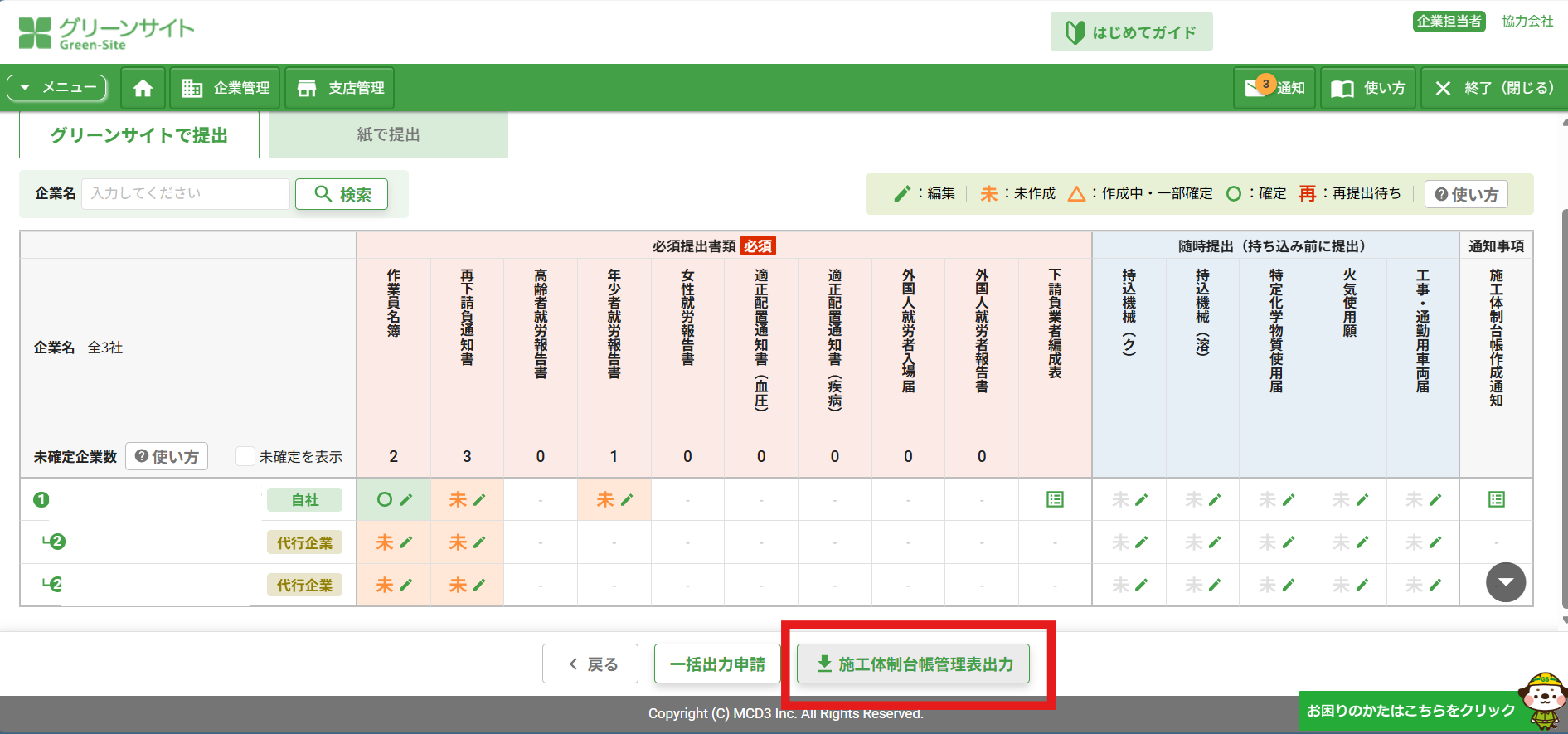Open 施工体制台帳作成通知 list icon in 自社 row
Viewport: 1568px width, 734px height.
tap(1496, 499)
